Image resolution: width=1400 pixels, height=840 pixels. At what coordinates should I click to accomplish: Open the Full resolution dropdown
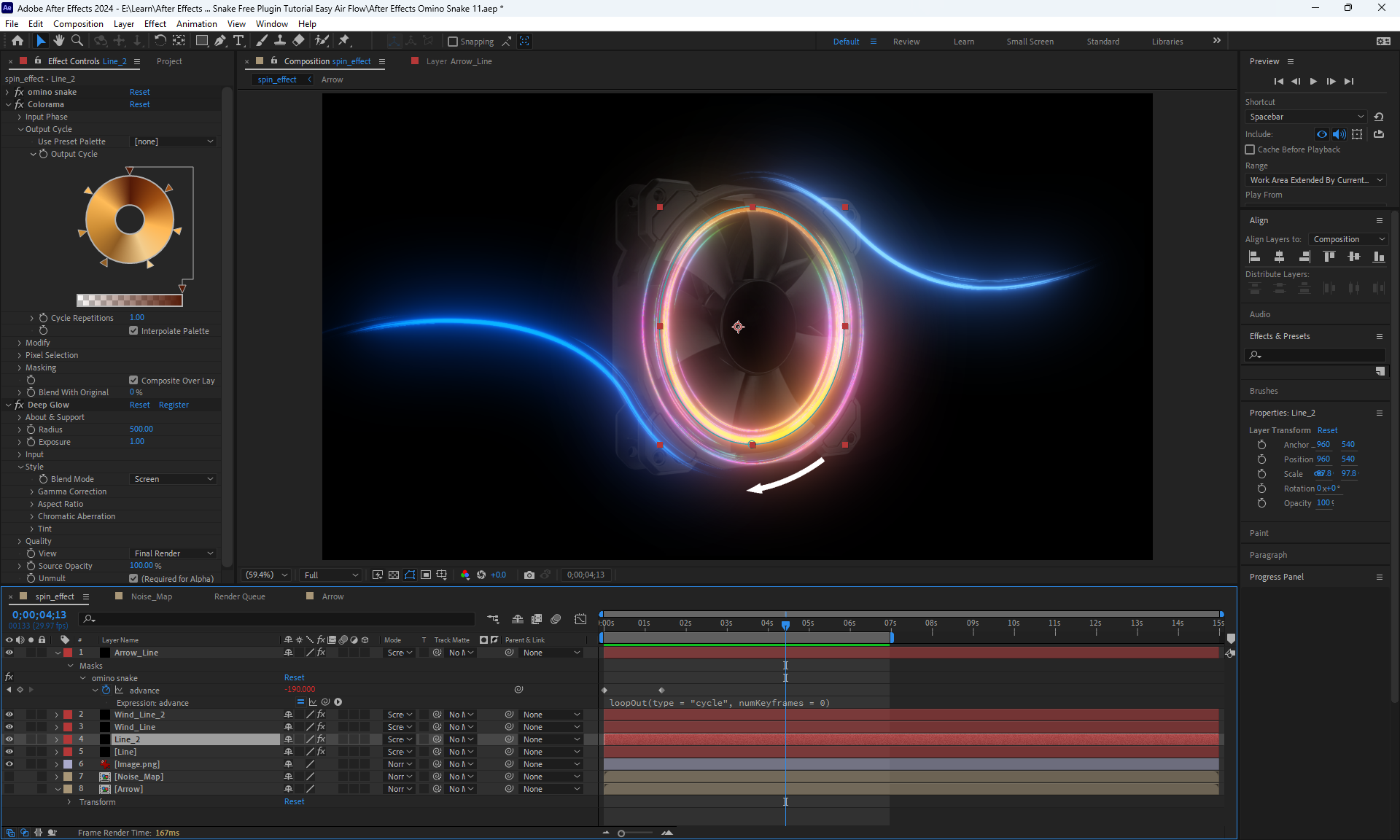point(330,575)
